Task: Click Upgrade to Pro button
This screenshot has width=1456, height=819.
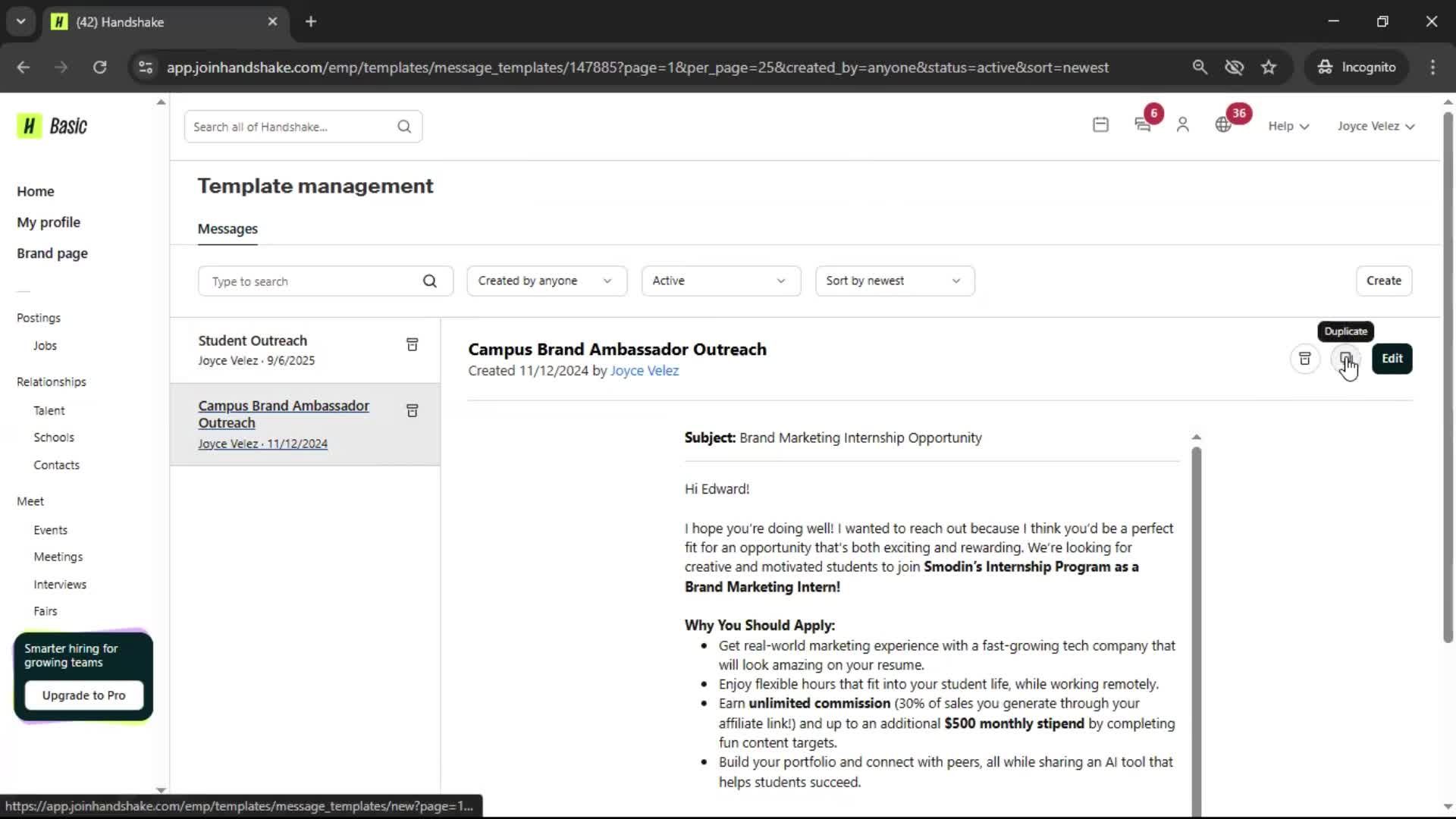Action: 83,695
